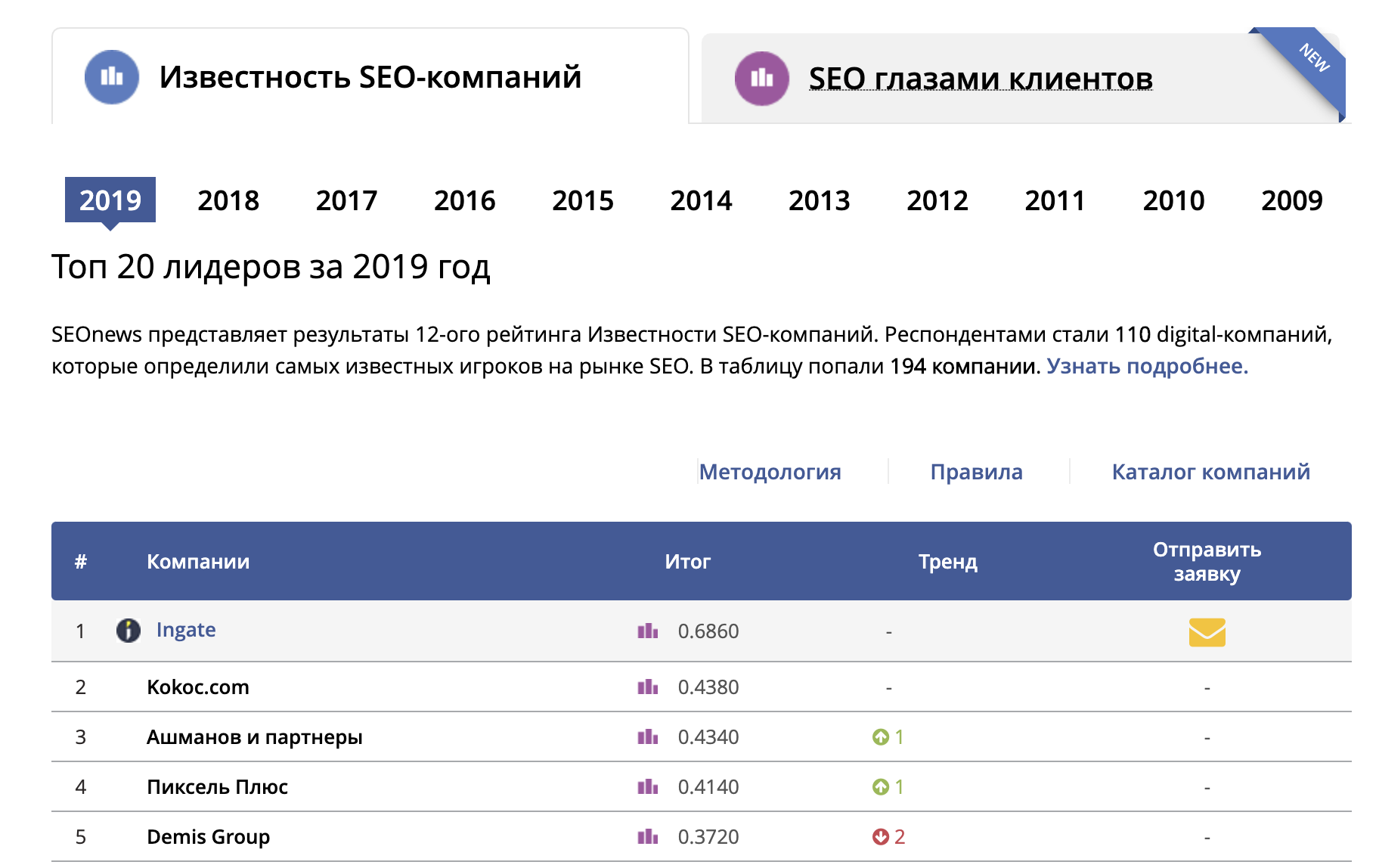The image size is (1379, 868).
Task: Open the Правила link
Action: coord(976,472)
